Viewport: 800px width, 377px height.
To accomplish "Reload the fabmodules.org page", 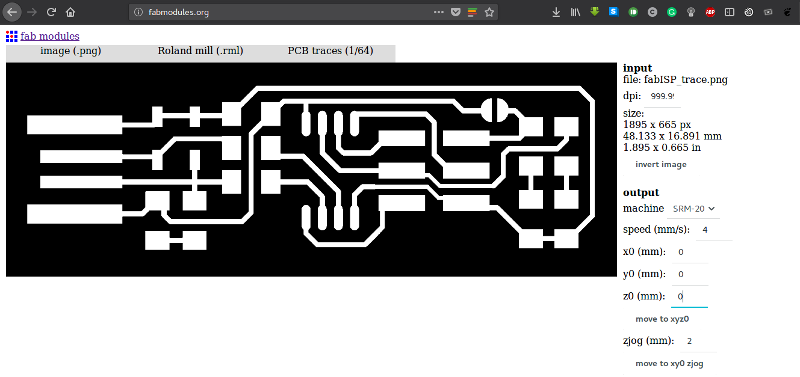I will tap(51, 12).
